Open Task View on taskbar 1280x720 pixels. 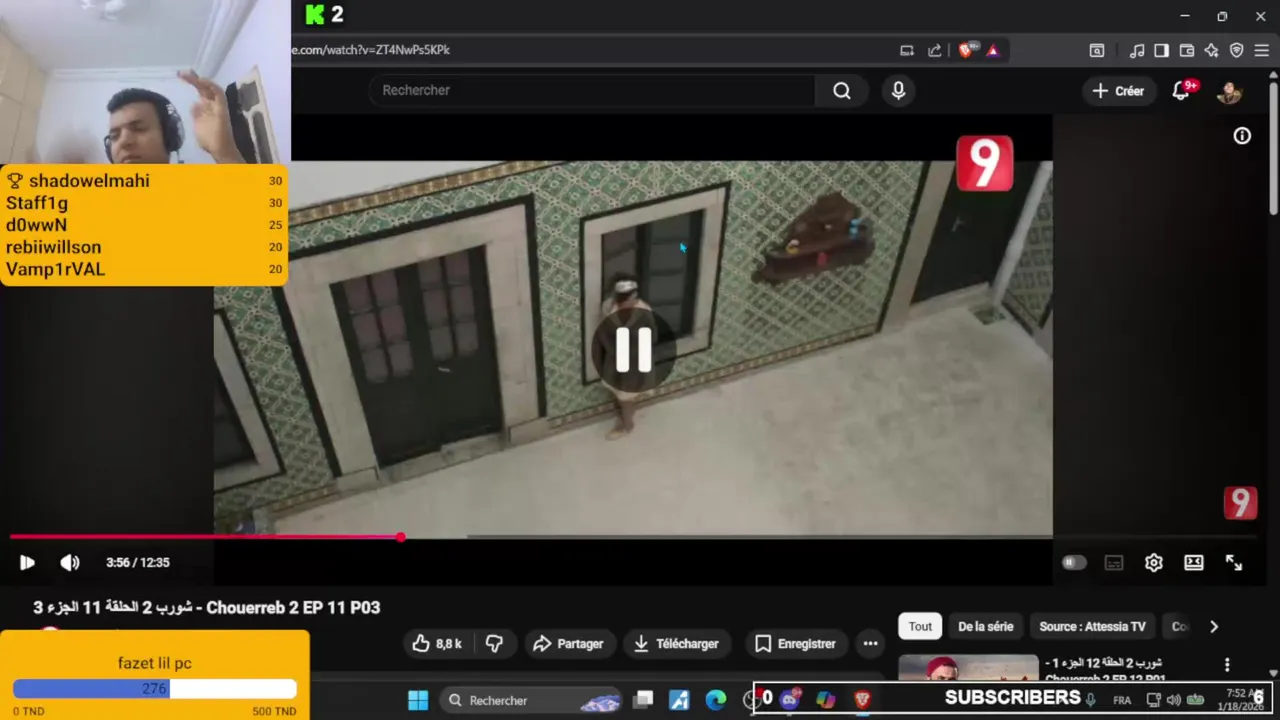pyautogui.click(x=644, y=700)
